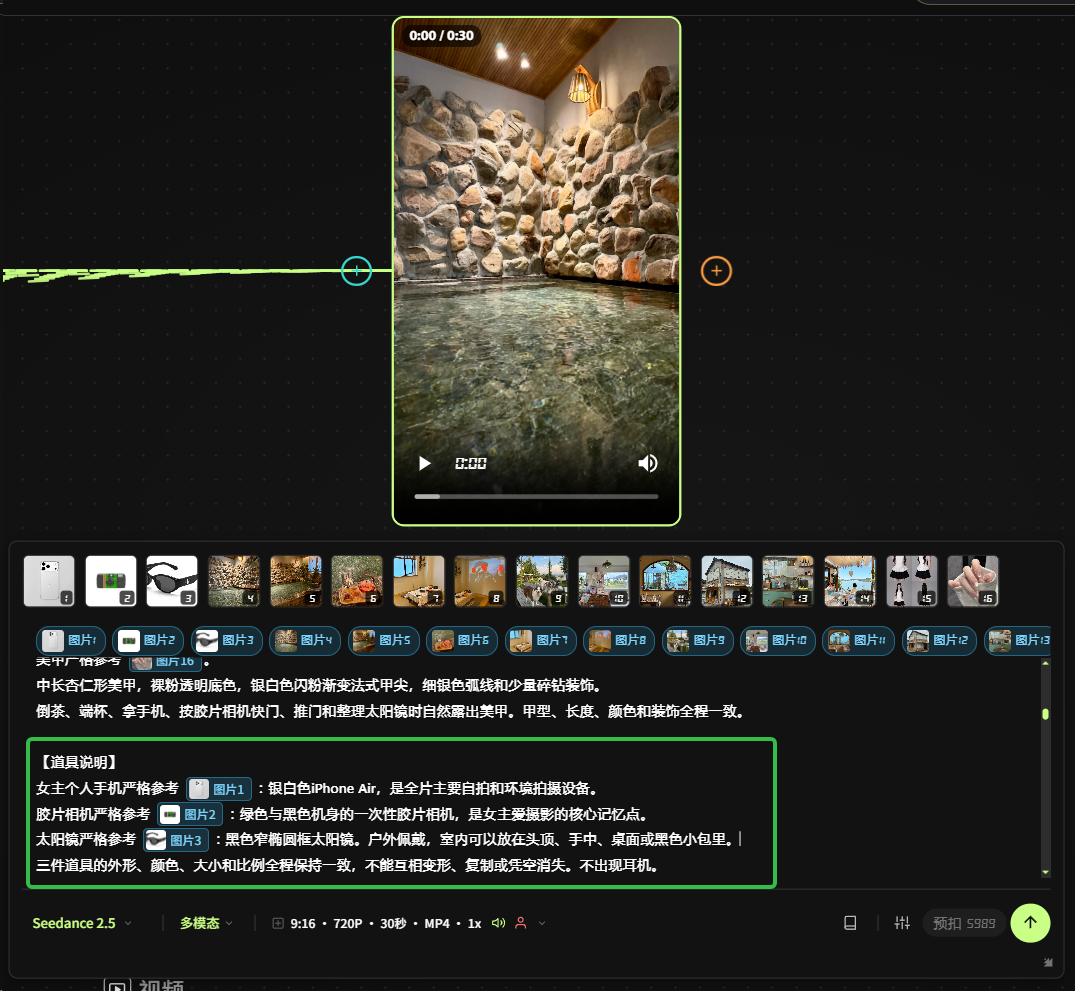Click the 图片12 tag chip
This screenshot has height=991, width=1075.
pyautogui.click(x=939, y=641)
